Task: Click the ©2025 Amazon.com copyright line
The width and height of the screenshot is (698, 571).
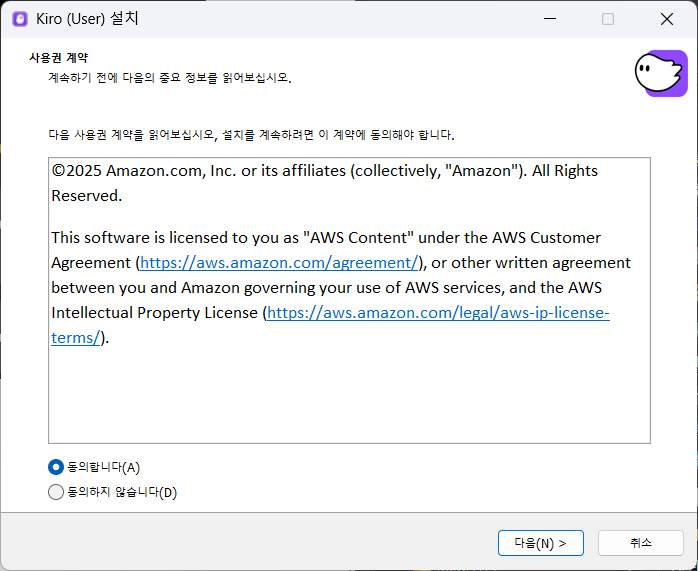Action: (x=325, y=183)
